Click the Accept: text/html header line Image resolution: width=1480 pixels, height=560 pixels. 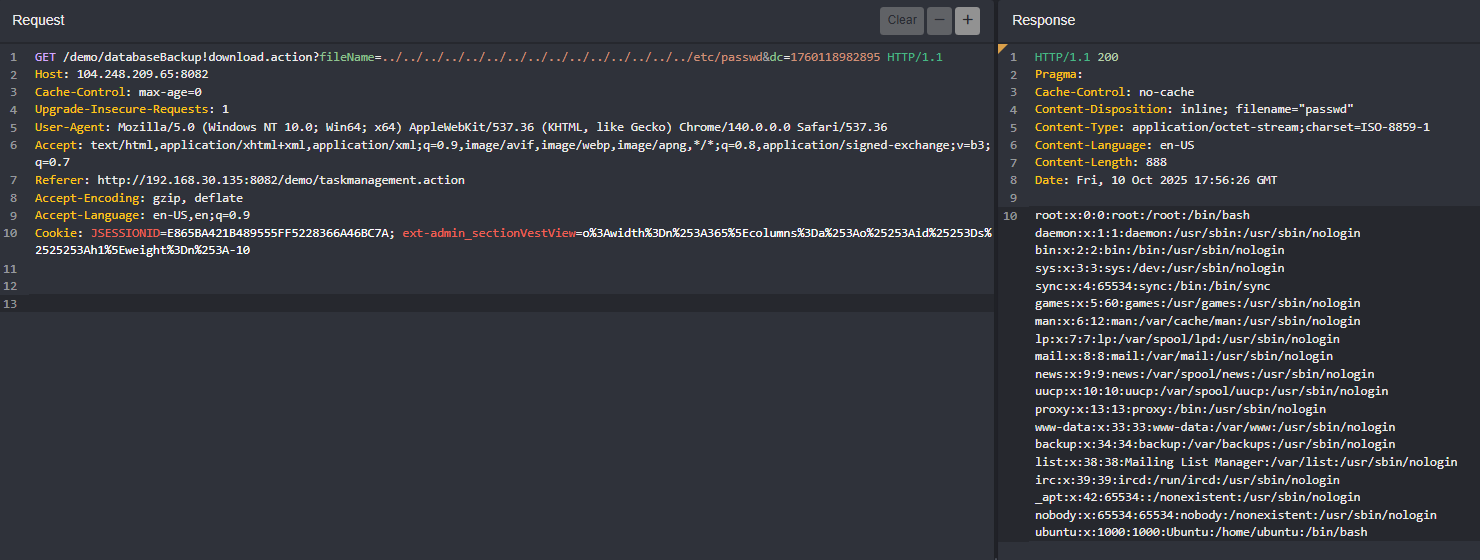coord(513,153)
